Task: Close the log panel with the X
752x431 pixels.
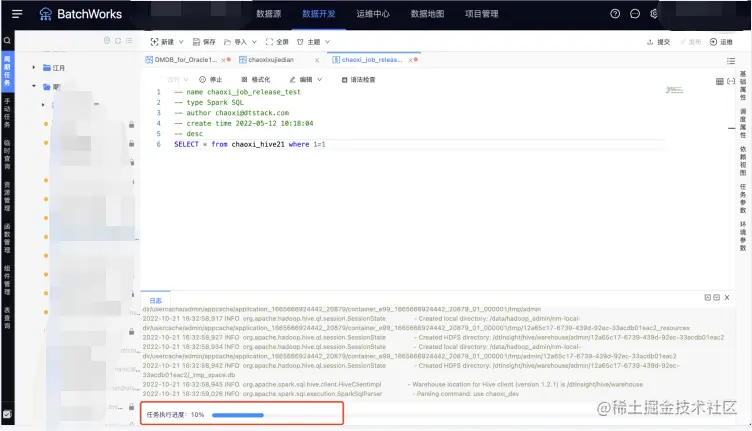Action: click(727, 297)
